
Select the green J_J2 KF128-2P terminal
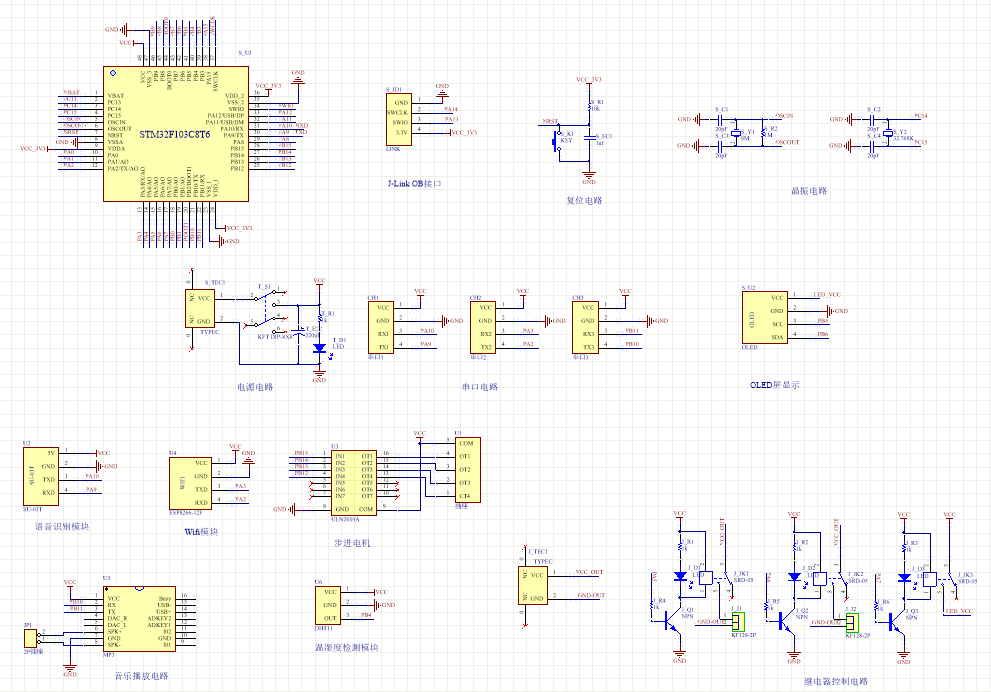(x=852, y=622)
